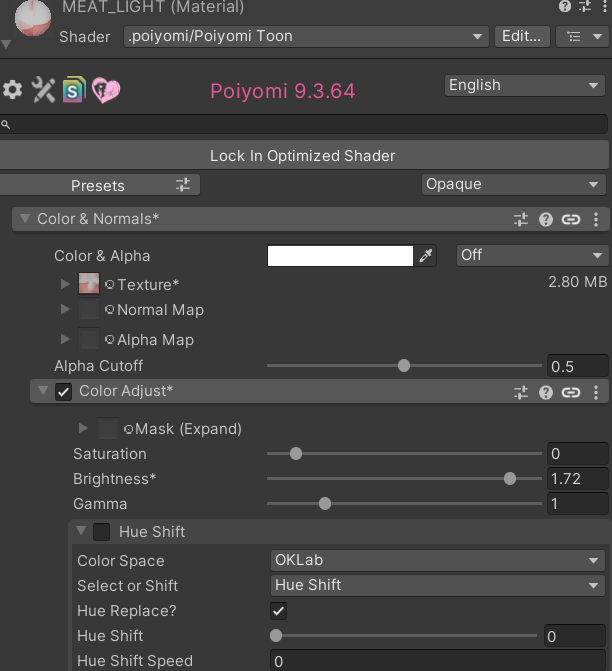Click the MEAT_LIGHT material preview sphere
612x671 pixels.
click(x=33, y=18)
